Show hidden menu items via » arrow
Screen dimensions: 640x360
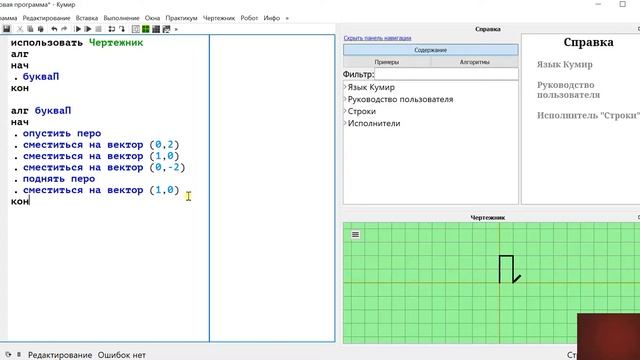(287, 18)
